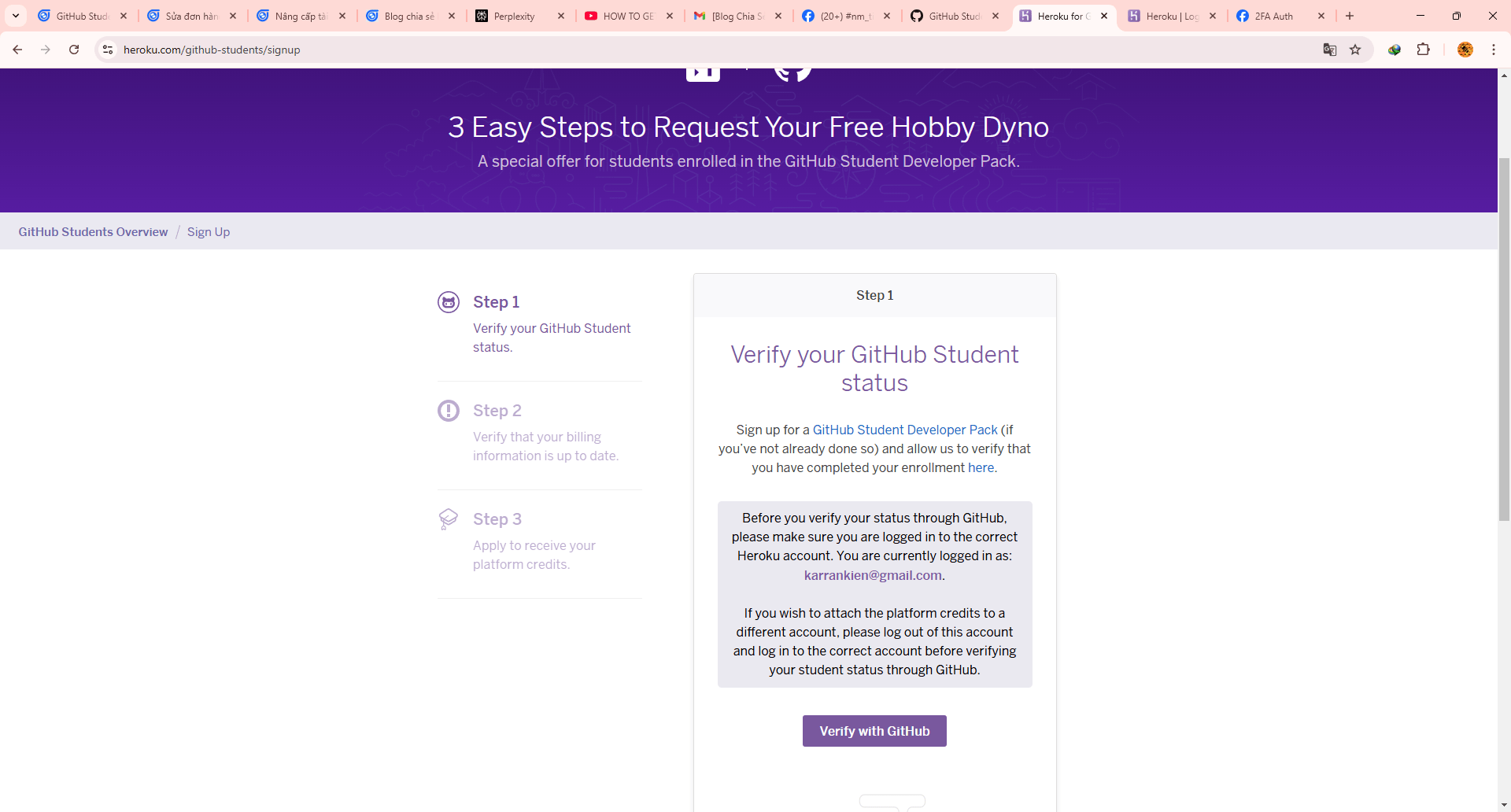Open GitHub Students Overview breadcrumb link
Viewport: 1511px width, 812px height.
93,232
